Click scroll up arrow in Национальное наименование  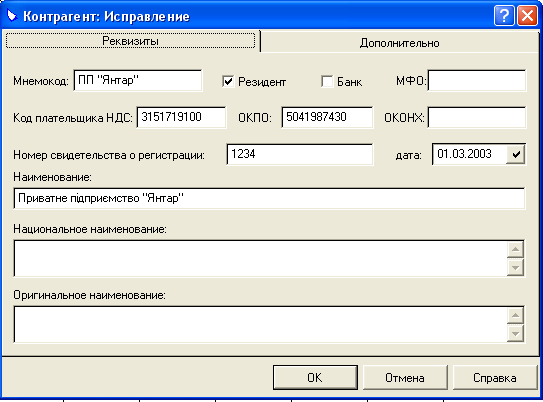[x=516, y=249]
